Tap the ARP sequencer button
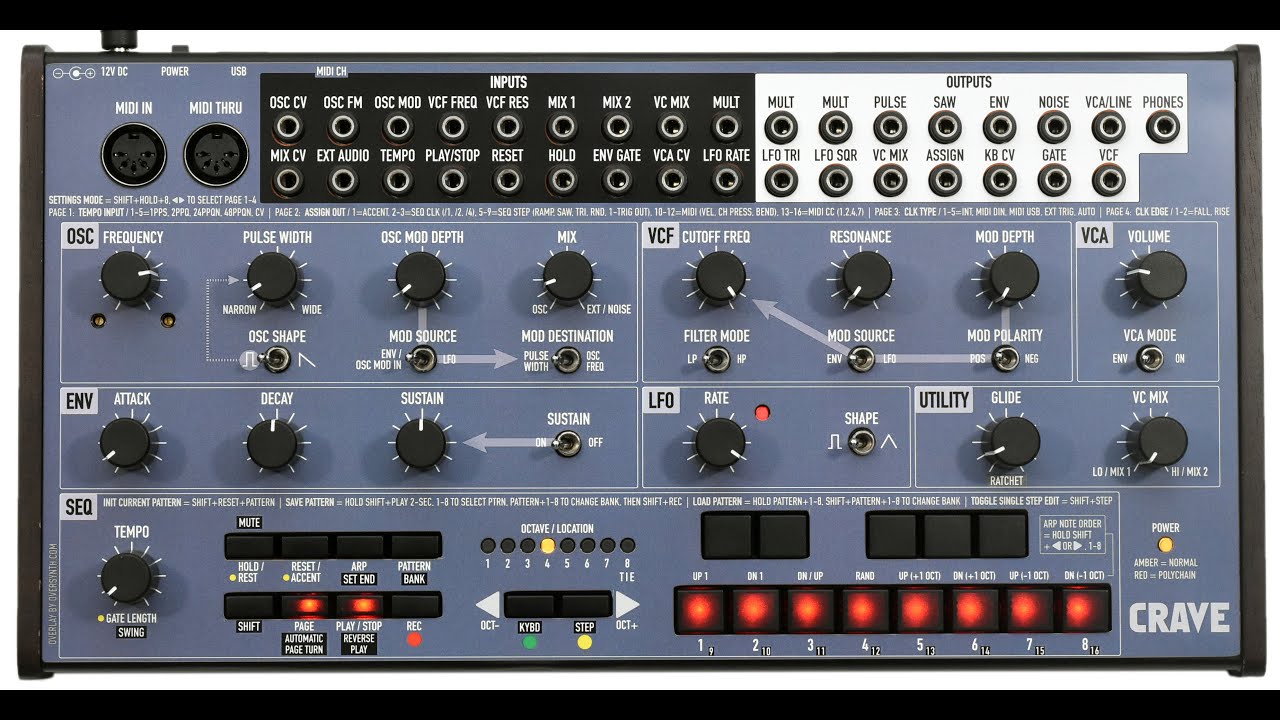The width and height of the screenshot is (1280, 720). pos(360,545)
